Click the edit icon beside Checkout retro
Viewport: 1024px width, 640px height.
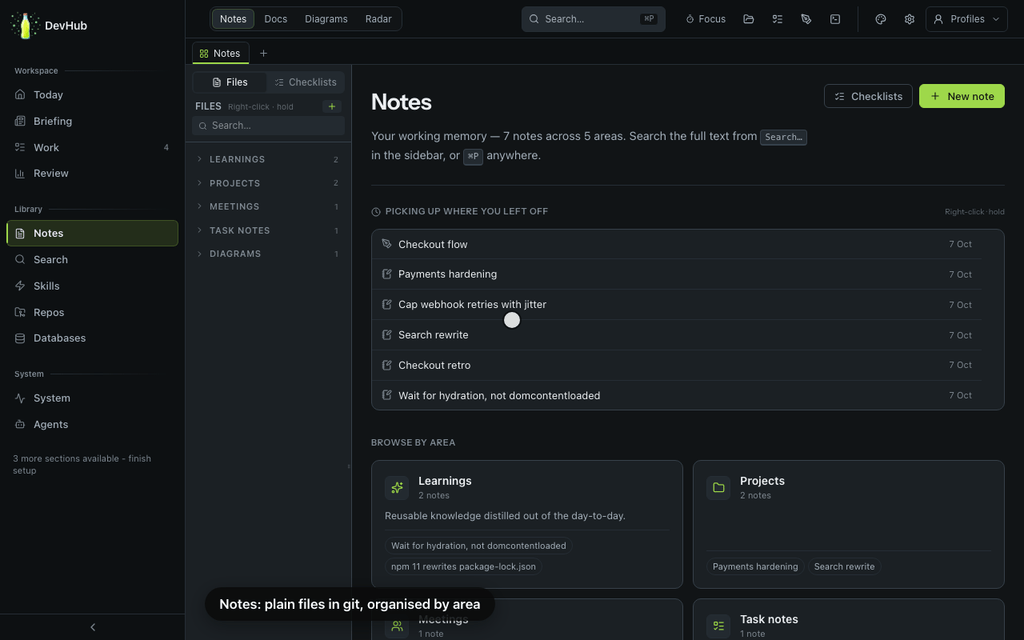coord(387,364)
